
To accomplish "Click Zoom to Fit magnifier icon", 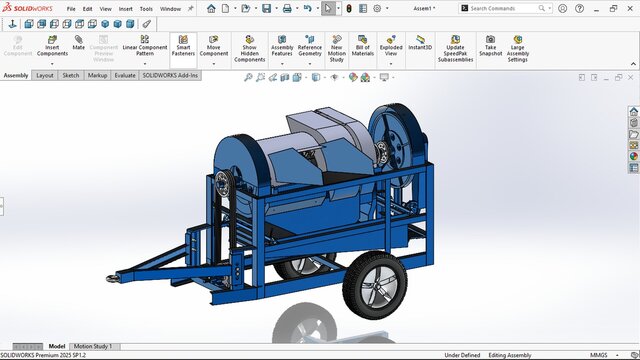I will [x=248, y=77].
